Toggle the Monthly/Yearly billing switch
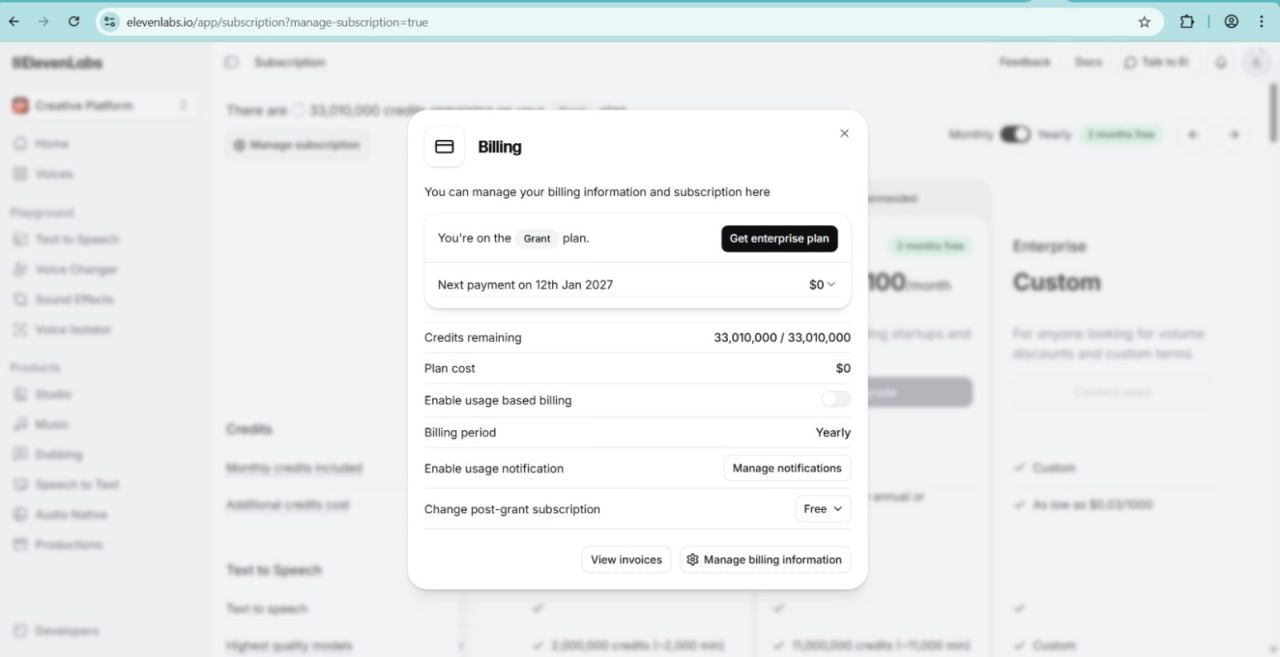The width and height of the screenshot is (1280, 657). click(1015, 134)
